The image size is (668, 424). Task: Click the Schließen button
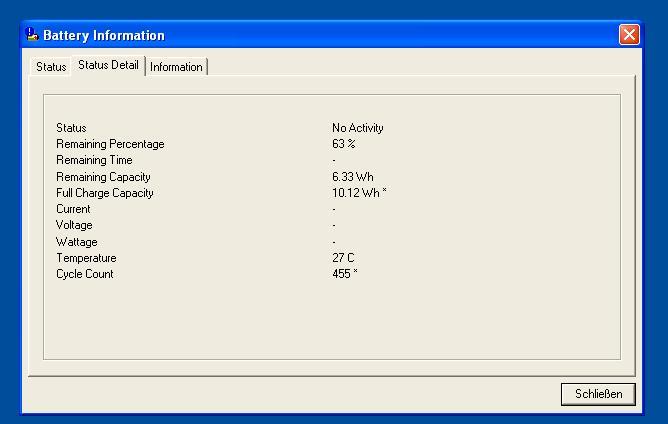[x=598, y=394]
